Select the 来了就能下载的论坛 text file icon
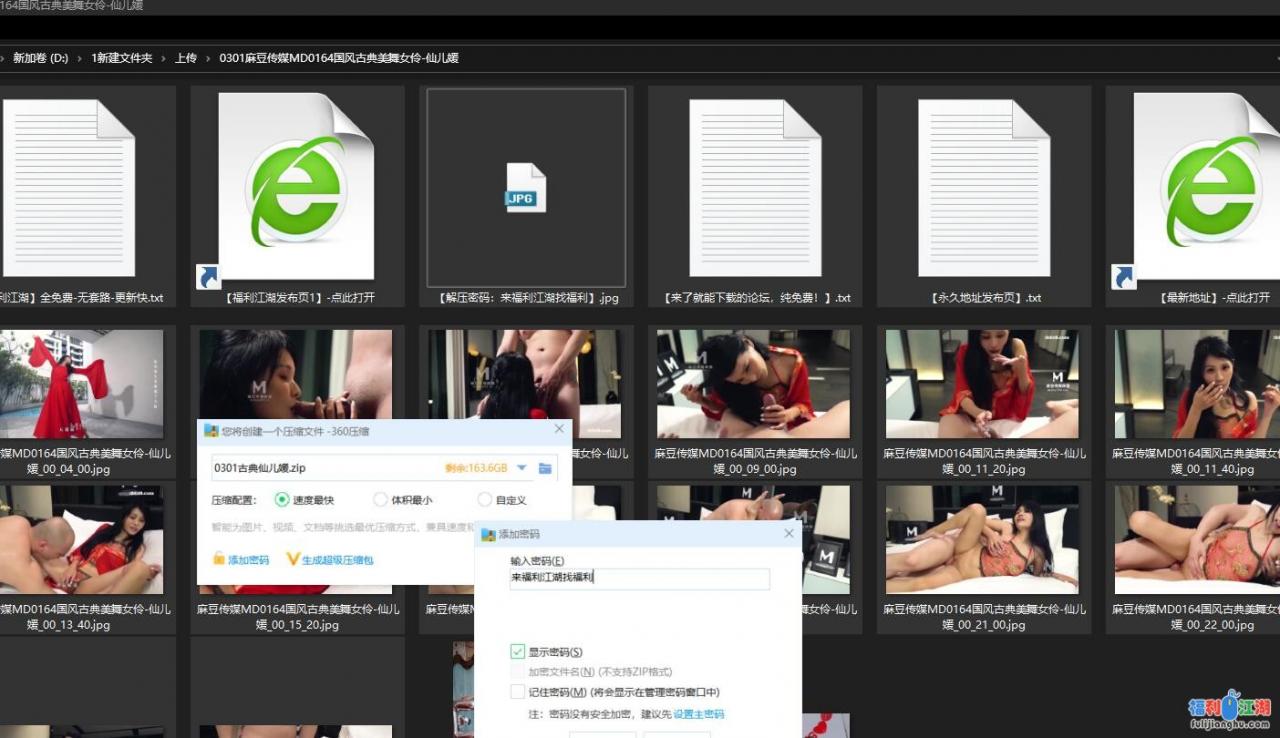Image resolution: width=1280 pixels, height=738 pixels. (755, 187)
